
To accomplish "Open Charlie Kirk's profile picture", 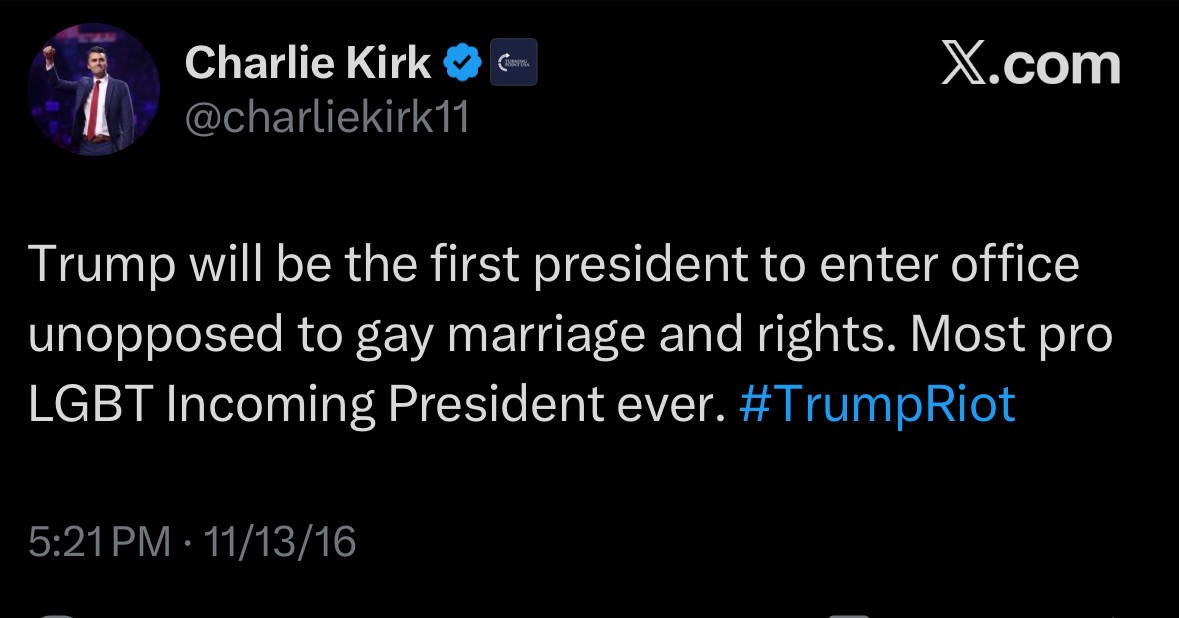I will 92,88.
